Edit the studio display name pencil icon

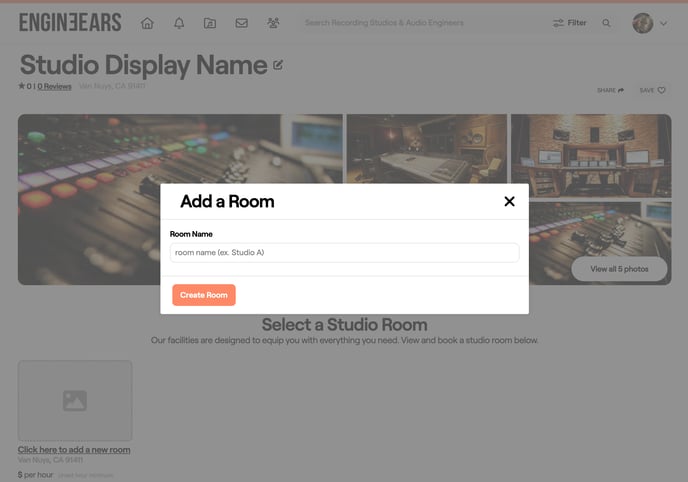point(278,66)
